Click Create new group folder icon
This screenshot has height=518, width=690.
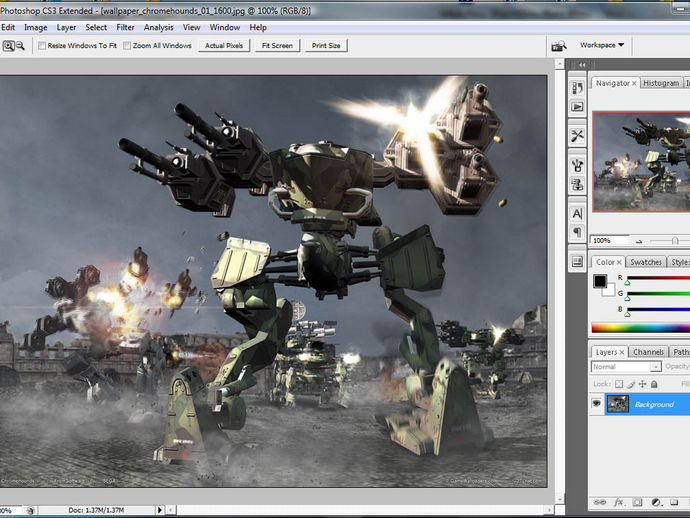674,502
